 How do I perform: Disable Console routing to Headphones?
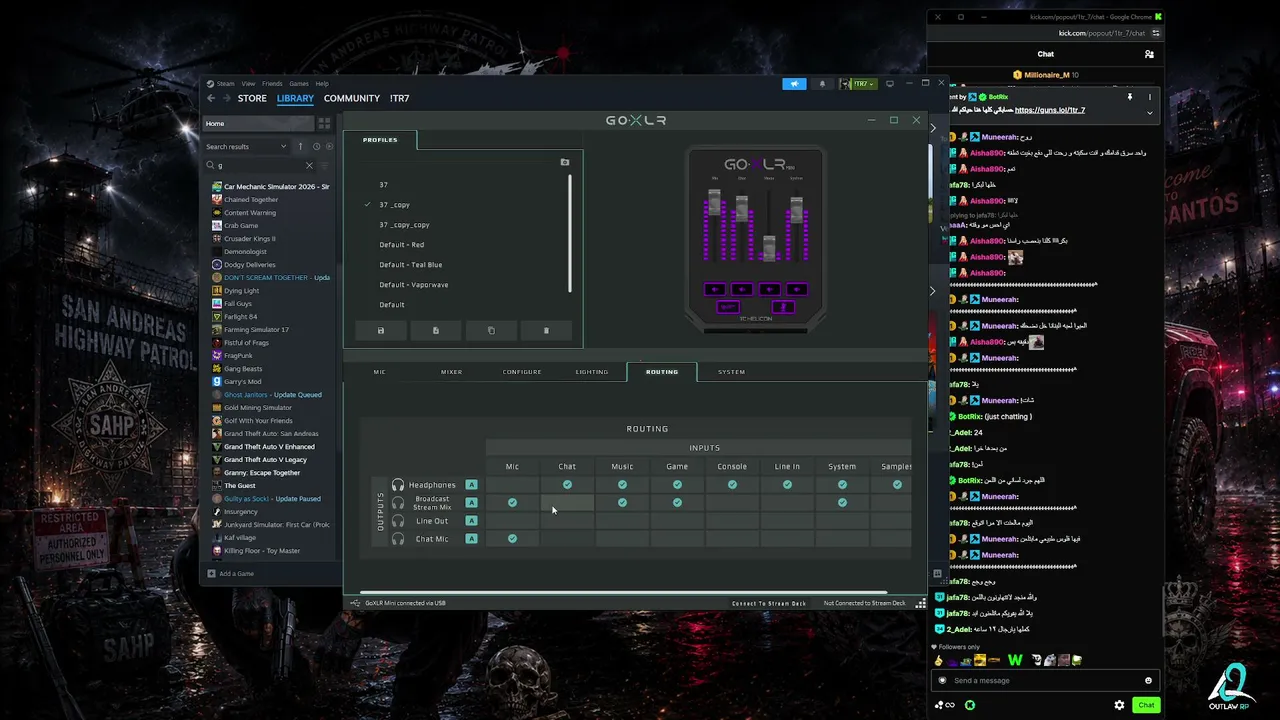coord(732,485)
